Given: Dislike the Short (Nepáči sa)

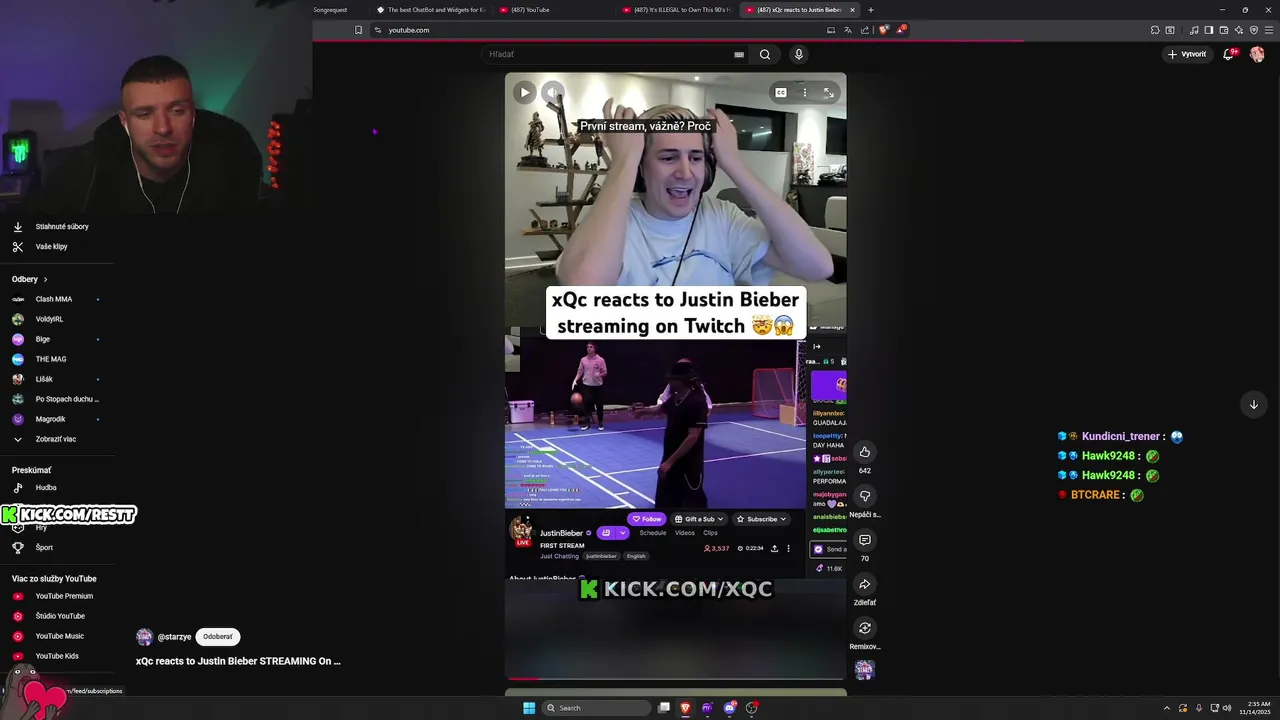Looking at the screenshot, I should click(865, 496).
